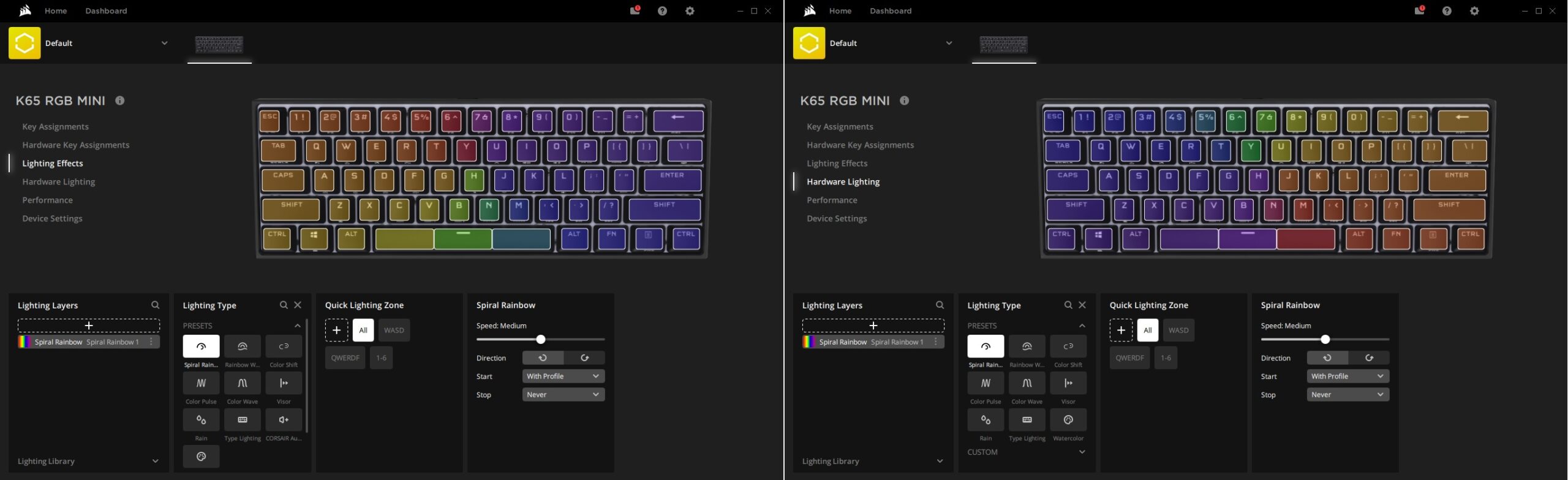Screen dimensions: 1568x480
Task: Select Watercolor preset in right window
Action: [1068, 420]
